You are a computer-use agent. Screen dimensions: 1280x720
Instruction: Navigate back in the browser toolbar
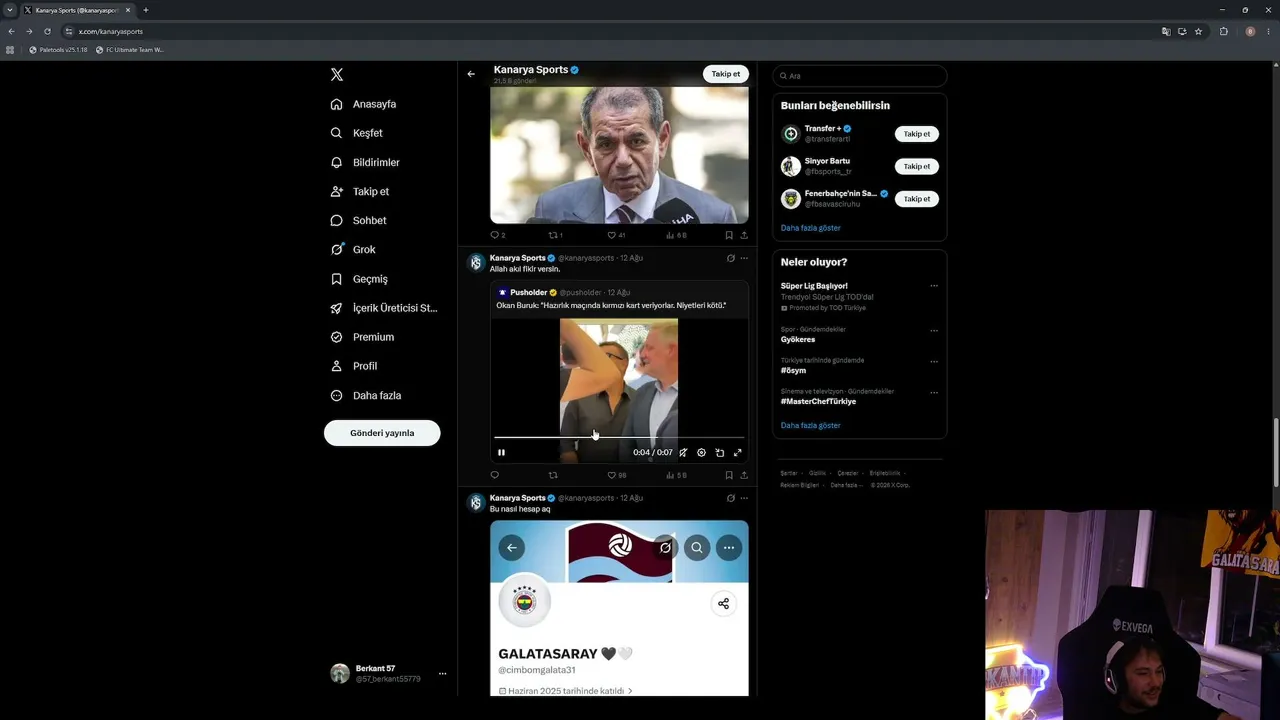tap(11, 31)
